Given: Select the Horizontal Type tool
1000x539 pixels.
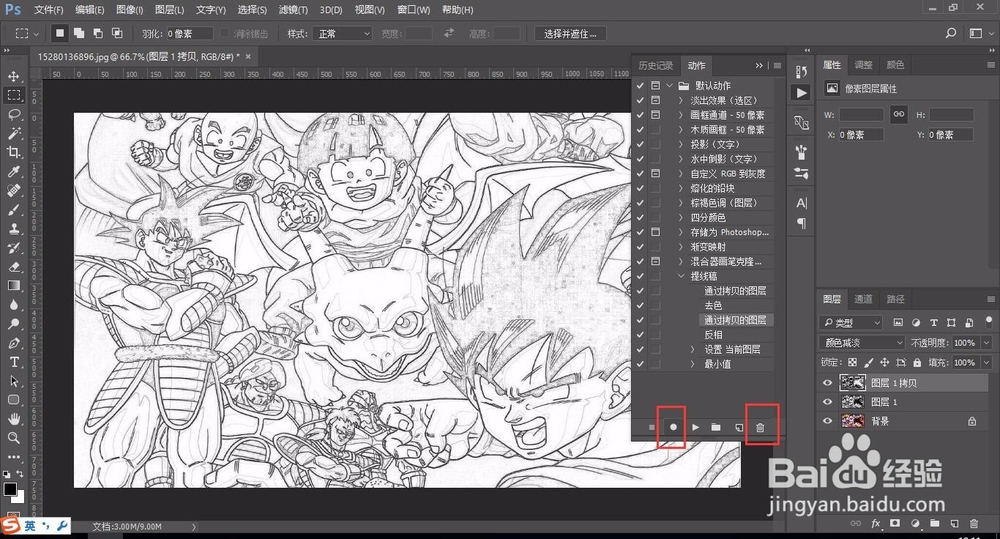Looking at the screenshot, I should (x=13, y=362).
